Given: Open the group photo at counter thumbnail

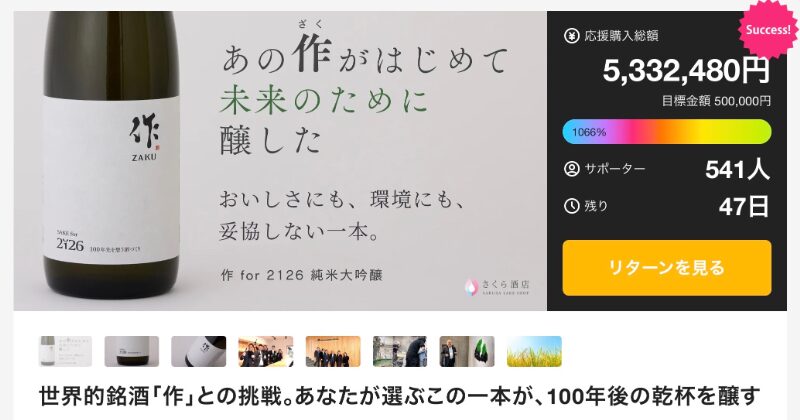Looking at the screenshot, I should [x=266, y=351].
